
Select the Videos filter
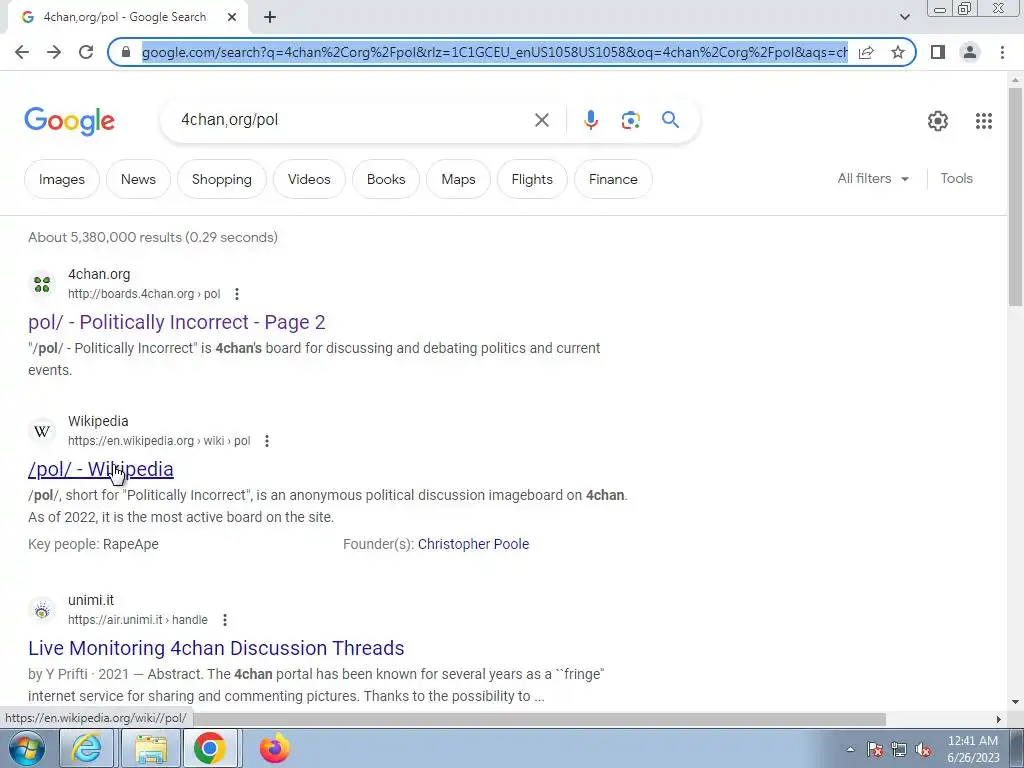click(310, 179)
